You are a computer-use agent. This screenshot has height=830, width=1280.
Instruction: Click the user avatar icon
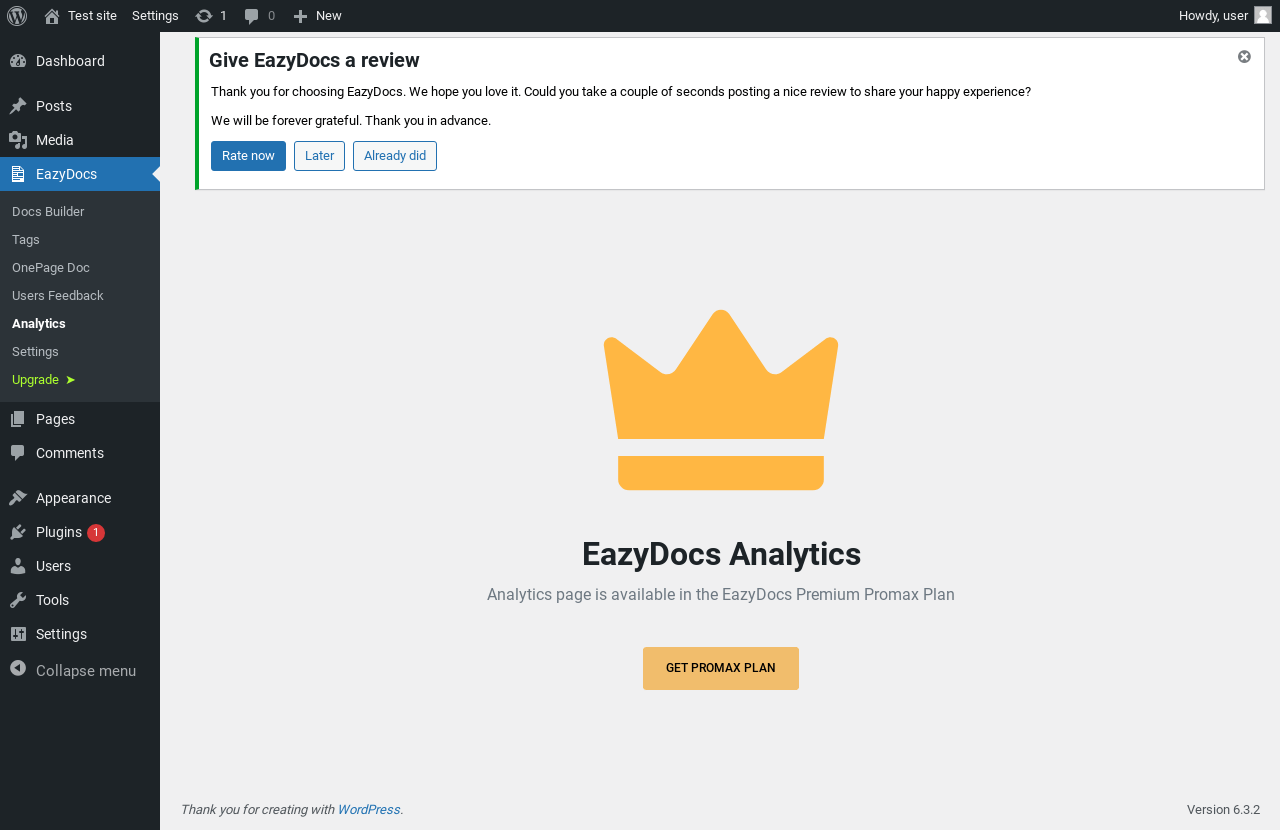pyautogui.click(x=1263, y=15)
